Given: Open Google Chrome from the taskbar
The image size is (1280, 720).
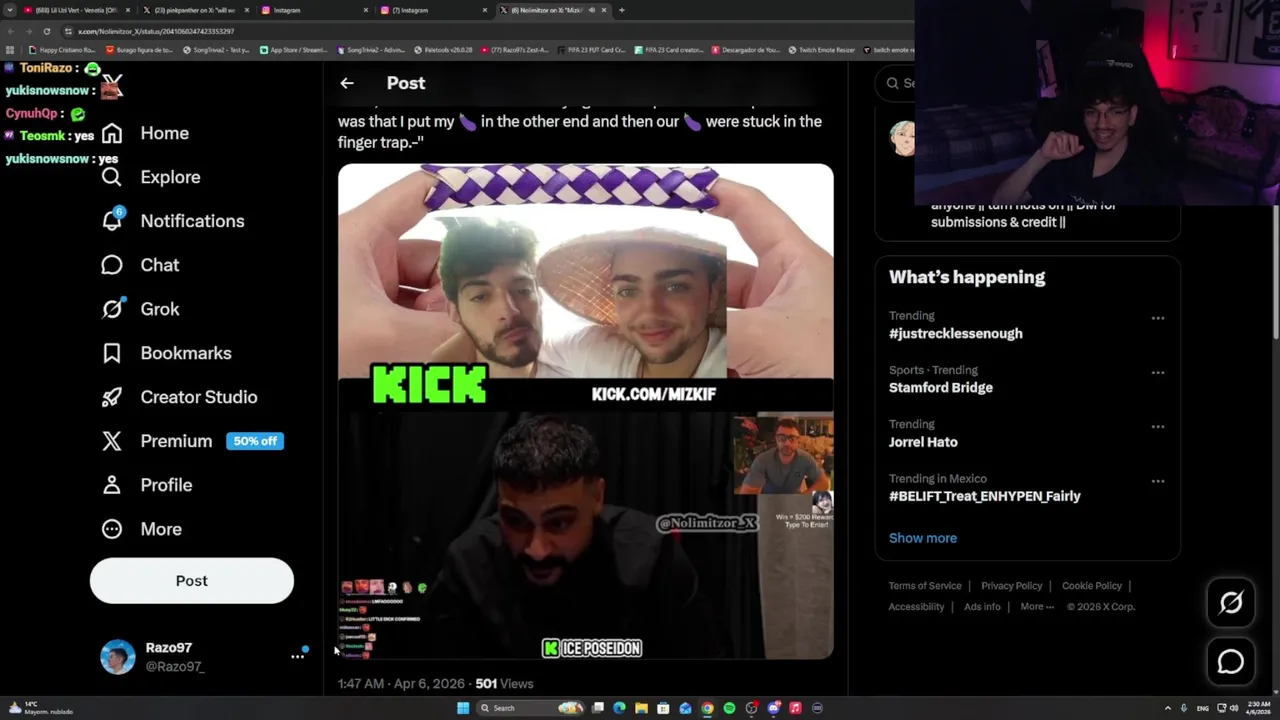Looking at the screenshot, I should [x=707, y=708].
